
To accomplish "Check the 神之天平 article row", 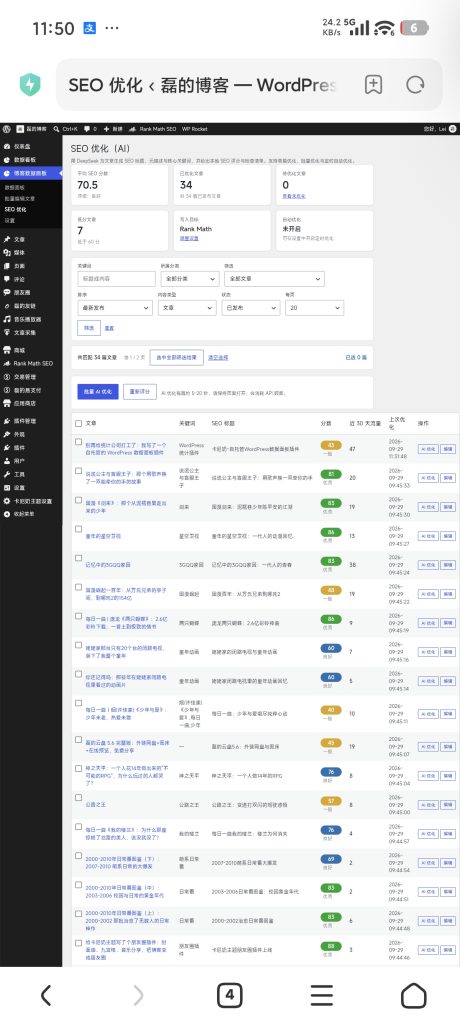I will 78,769.
